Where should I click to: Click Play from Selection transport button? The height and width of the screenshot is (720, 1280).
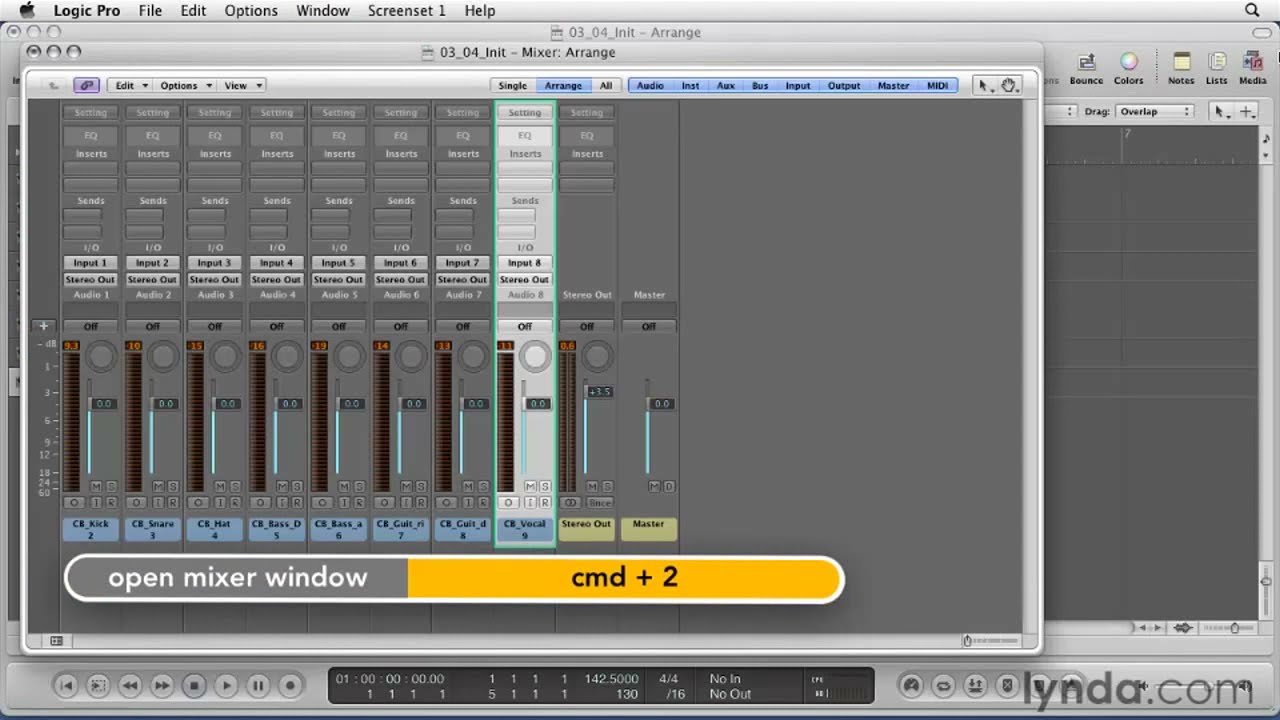point(98,685)
